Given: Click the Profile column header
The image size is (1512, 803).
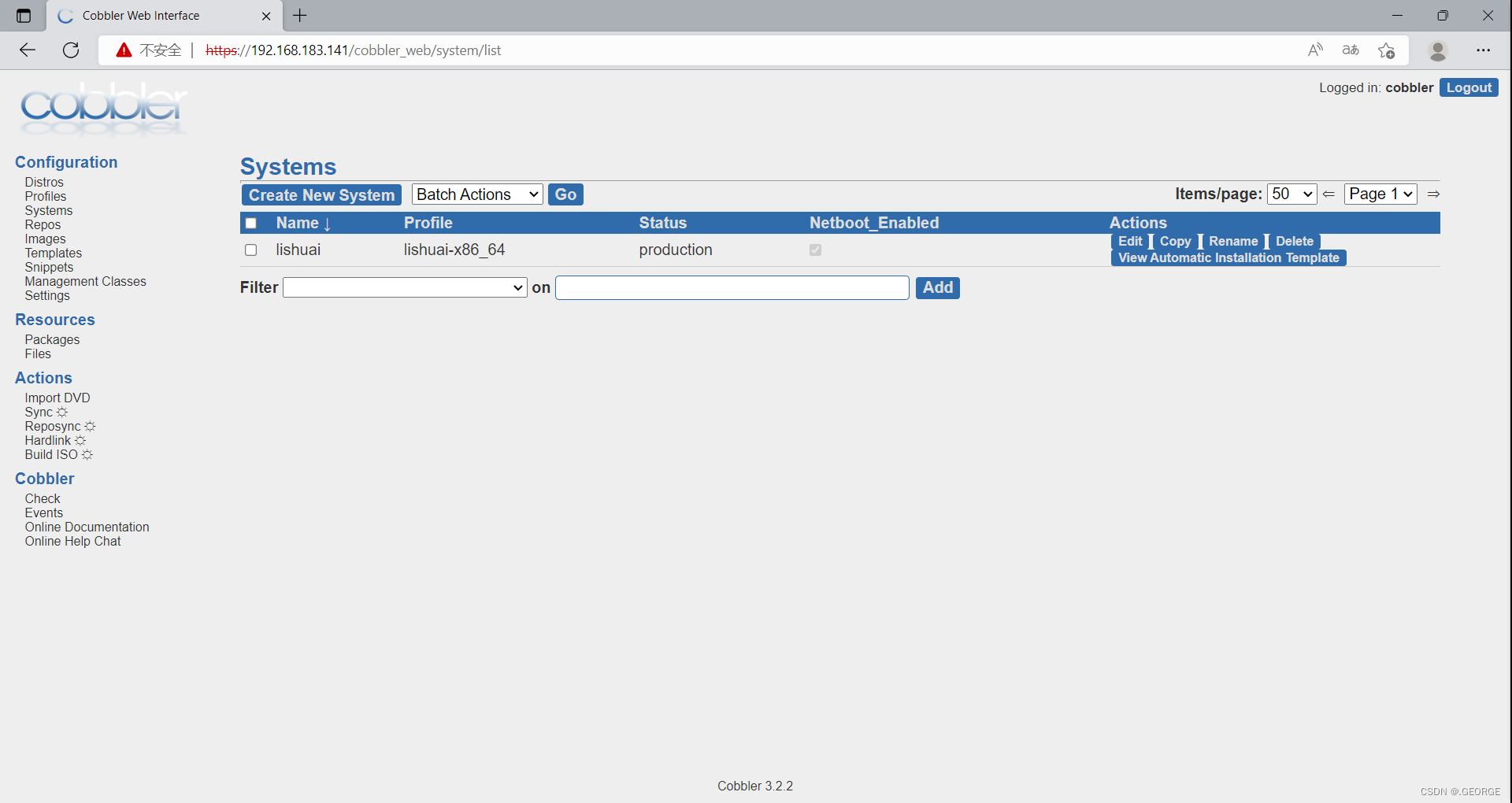Looking at the screenshot, I should click(x=428, y=223).
